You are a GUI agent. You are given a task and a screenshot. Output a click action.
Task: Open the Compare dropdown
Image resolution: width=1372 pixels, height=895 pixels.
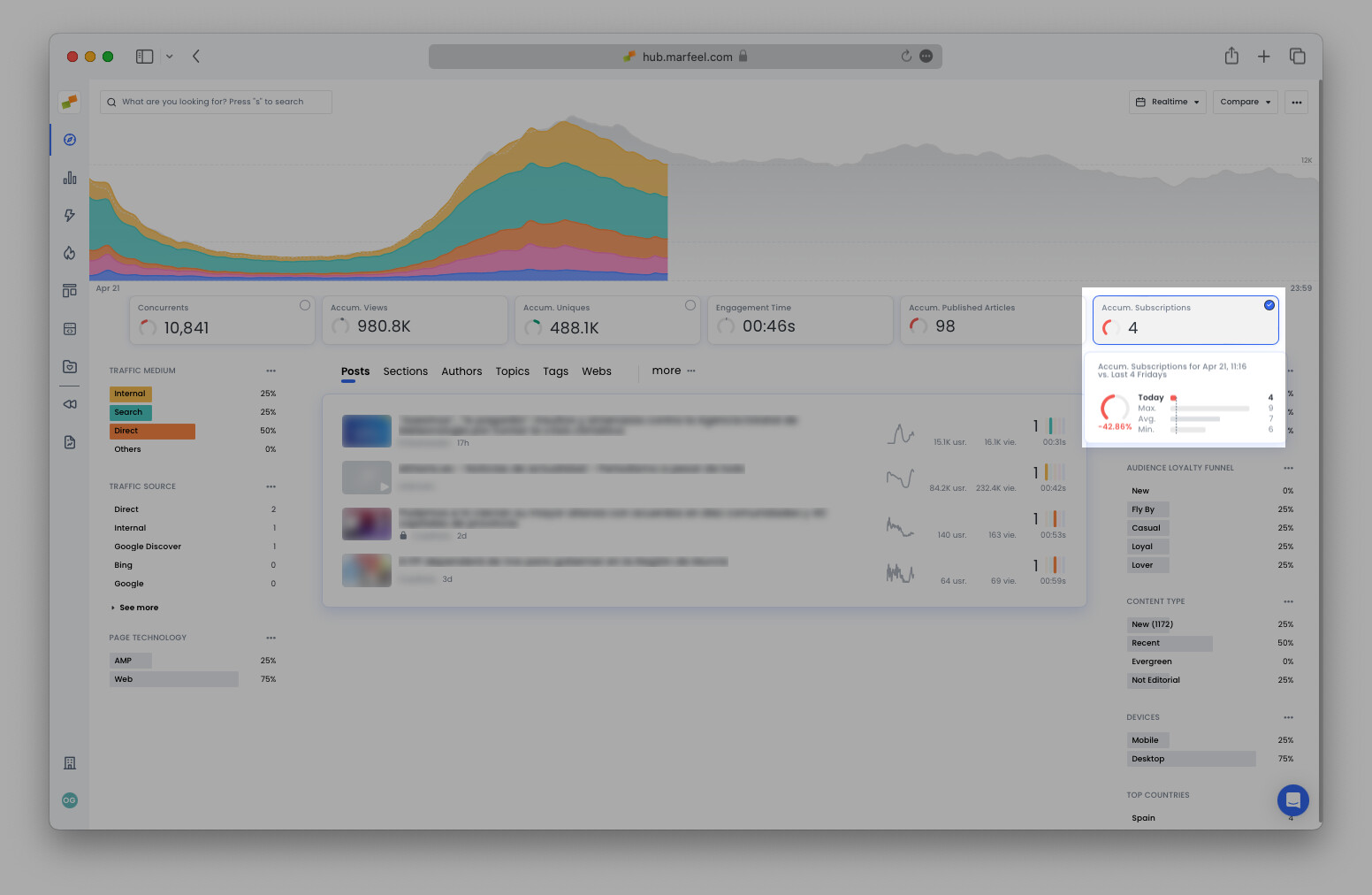(x=1245, y=102)
